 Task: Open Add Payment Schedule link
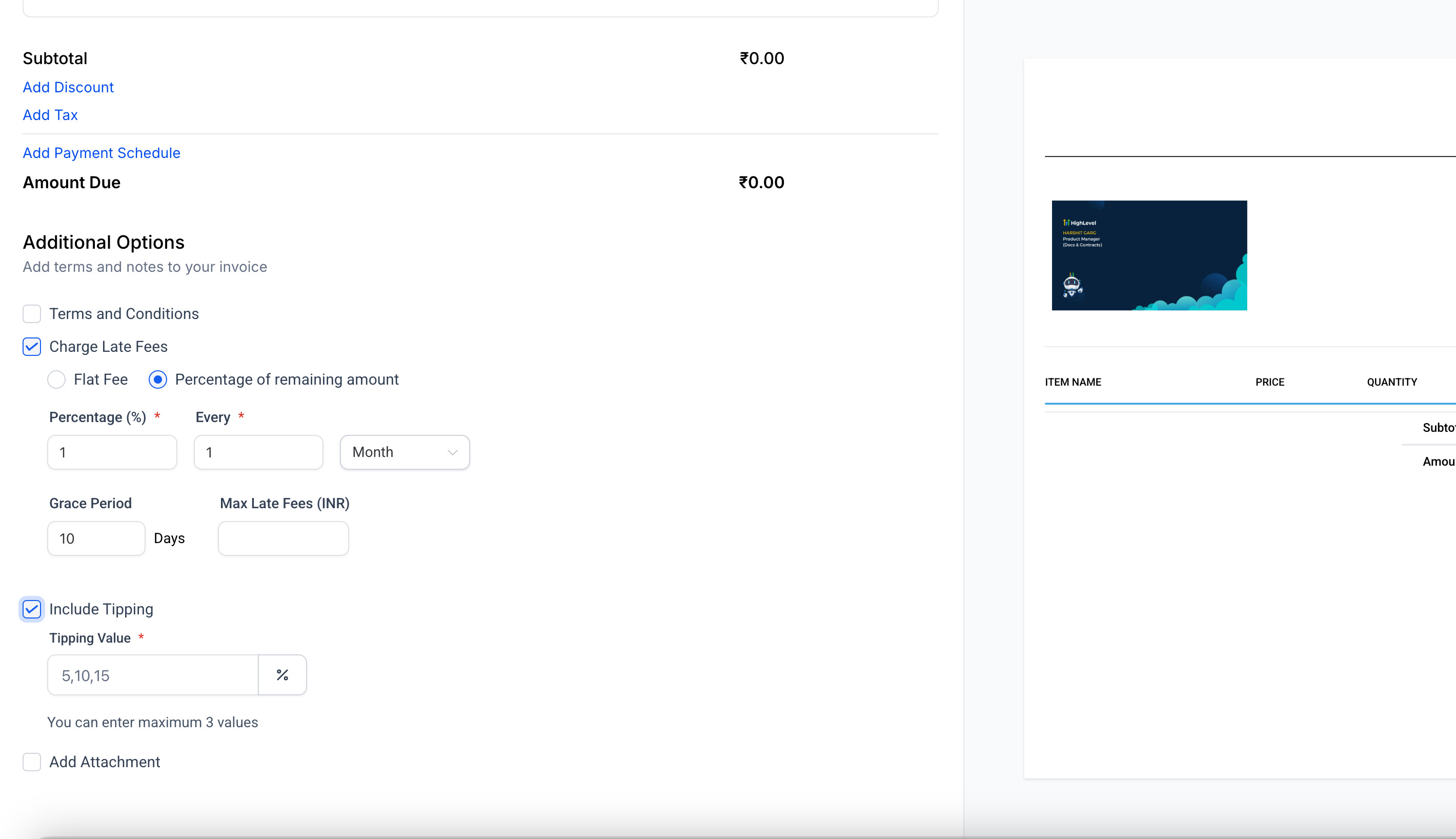tap(102, 153)
